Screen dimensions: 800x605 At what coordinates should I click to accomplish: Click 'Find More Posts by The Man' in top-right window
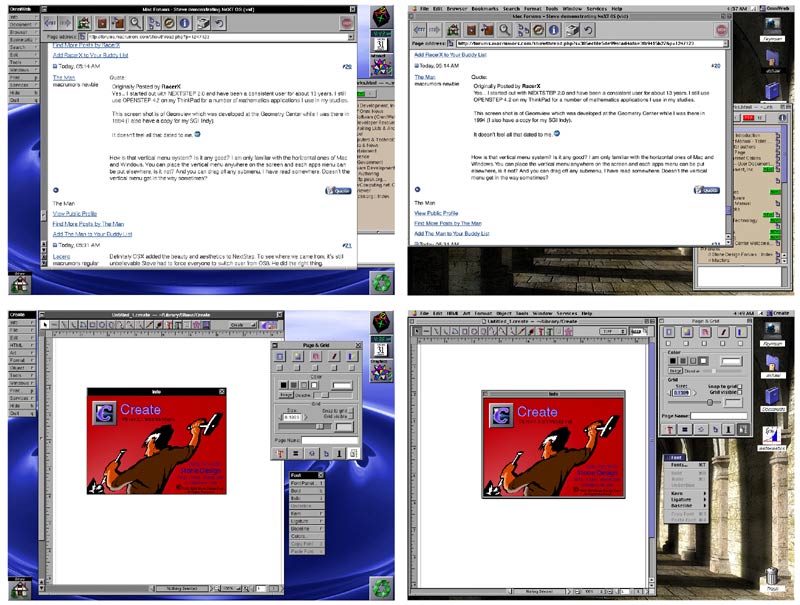(447, 223)
